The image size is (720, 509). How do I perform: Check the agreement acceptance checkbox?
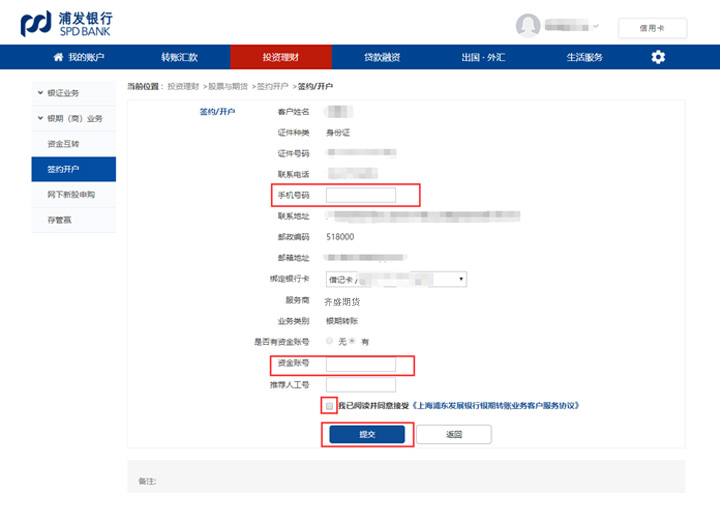pyautogui.click(x=329, y=406)
